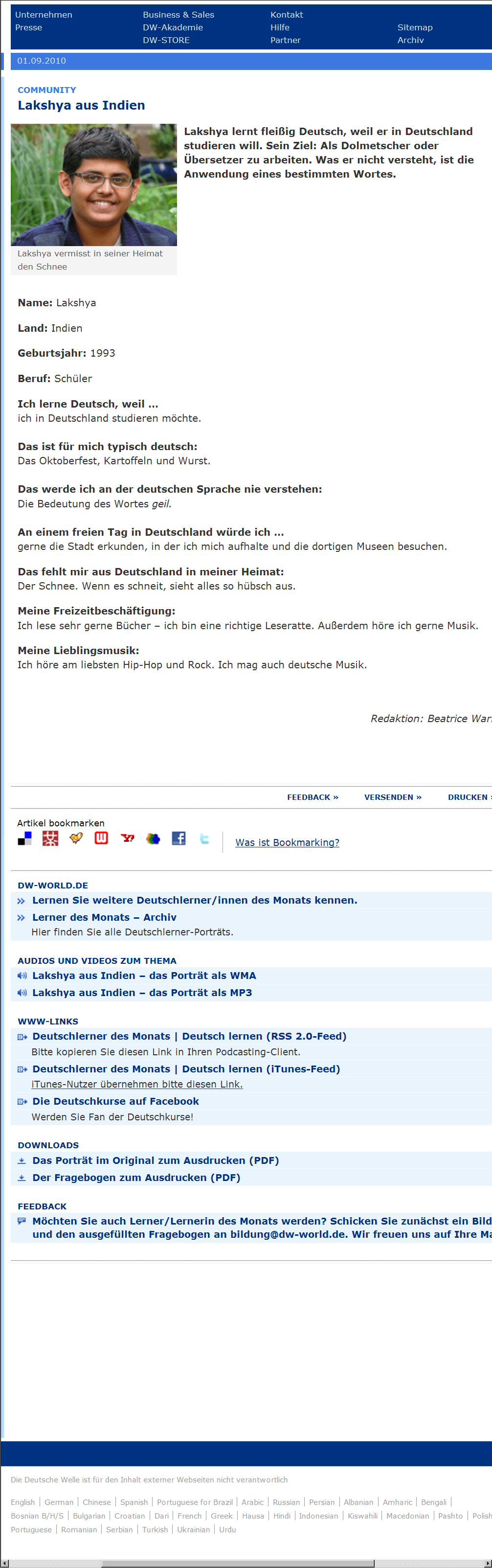Viewport: 492px width, 1568px height.
Task: Select Bosnian B/H/S in footer
Action: [x=37, y=1516]
